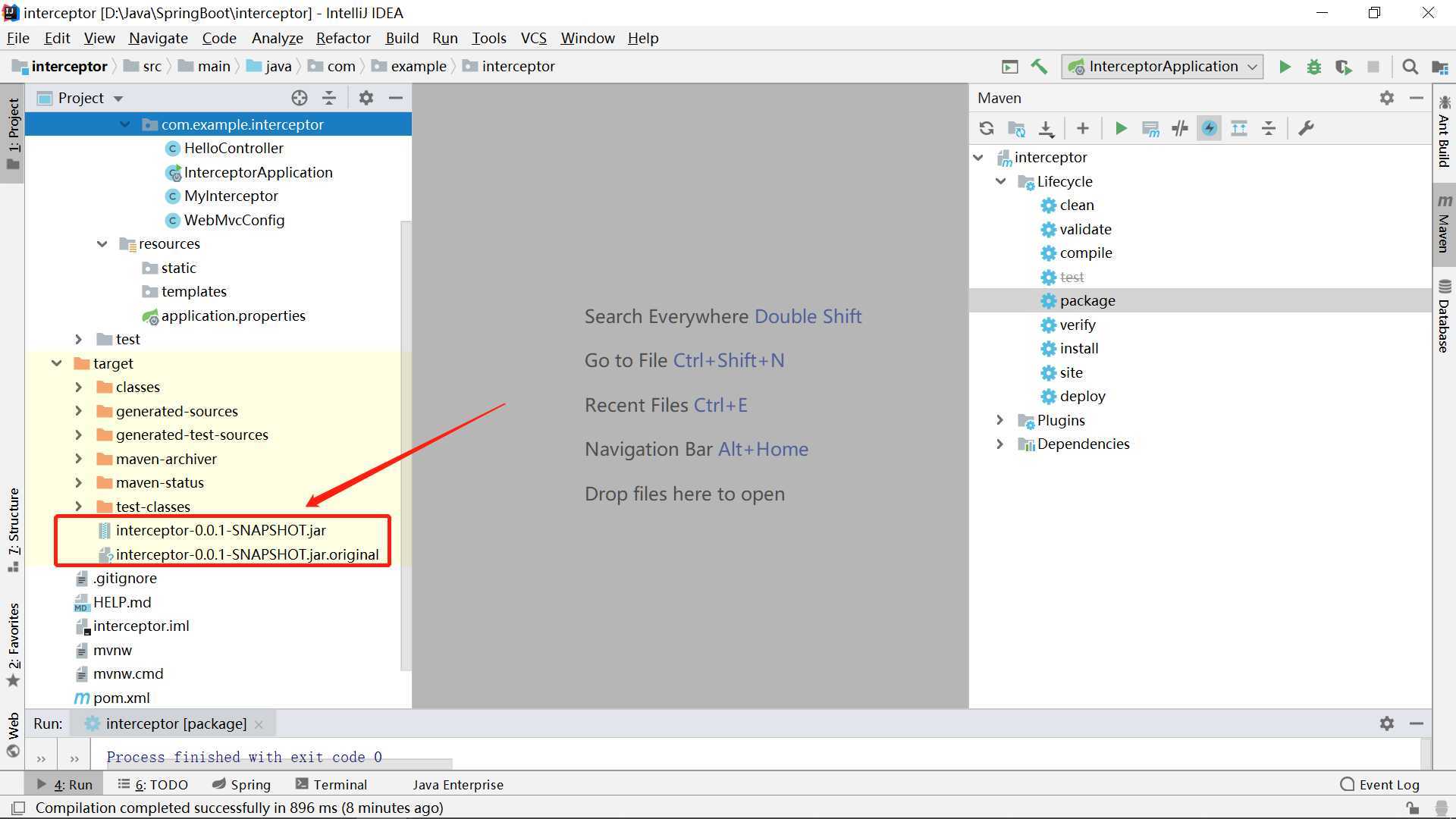Locate current file with crosshair icon in Project panel
Viewport: 1456px width, 819px height.
click(x=300, y=98)
